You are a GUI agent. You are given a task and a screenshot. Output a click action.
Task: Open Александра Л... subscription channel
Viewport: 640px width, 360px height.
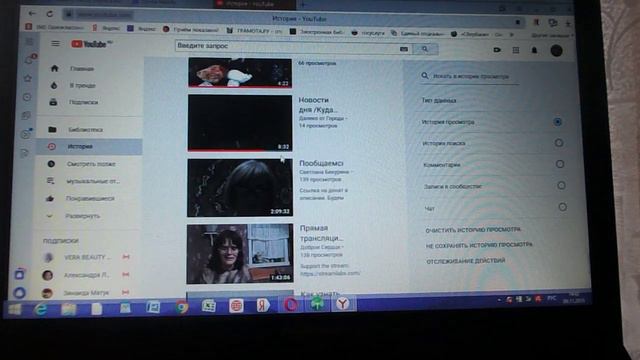click(86, 275)
